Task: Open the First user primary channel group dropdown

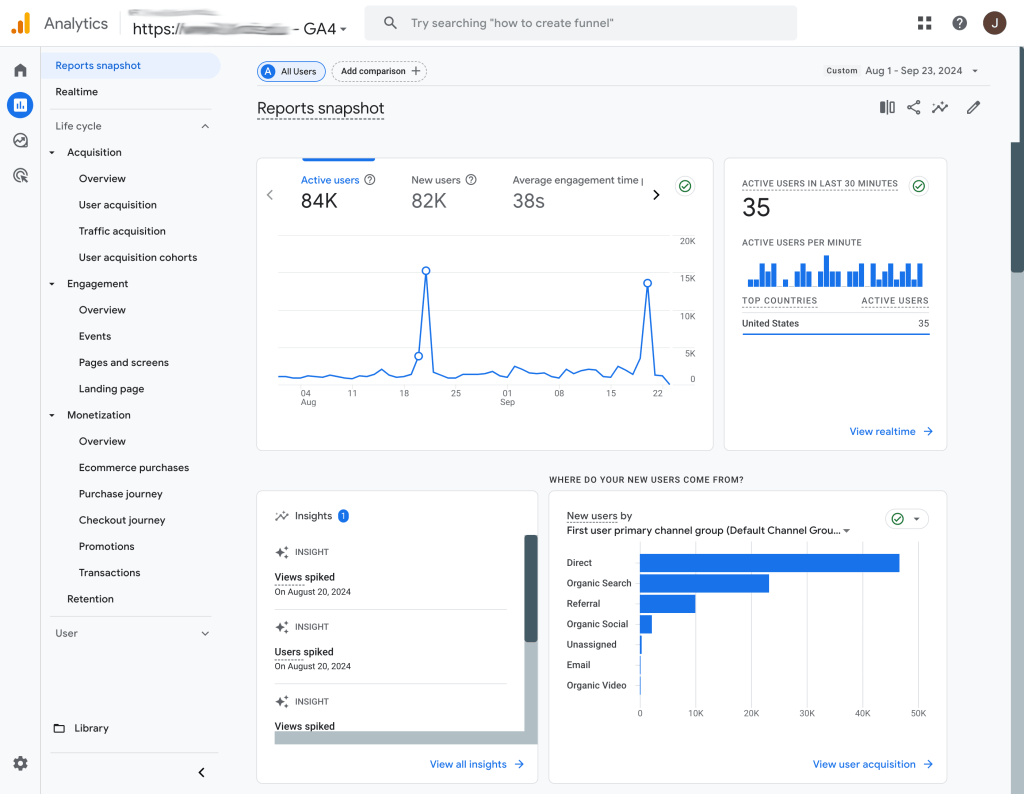Action: tap(846, 531)
